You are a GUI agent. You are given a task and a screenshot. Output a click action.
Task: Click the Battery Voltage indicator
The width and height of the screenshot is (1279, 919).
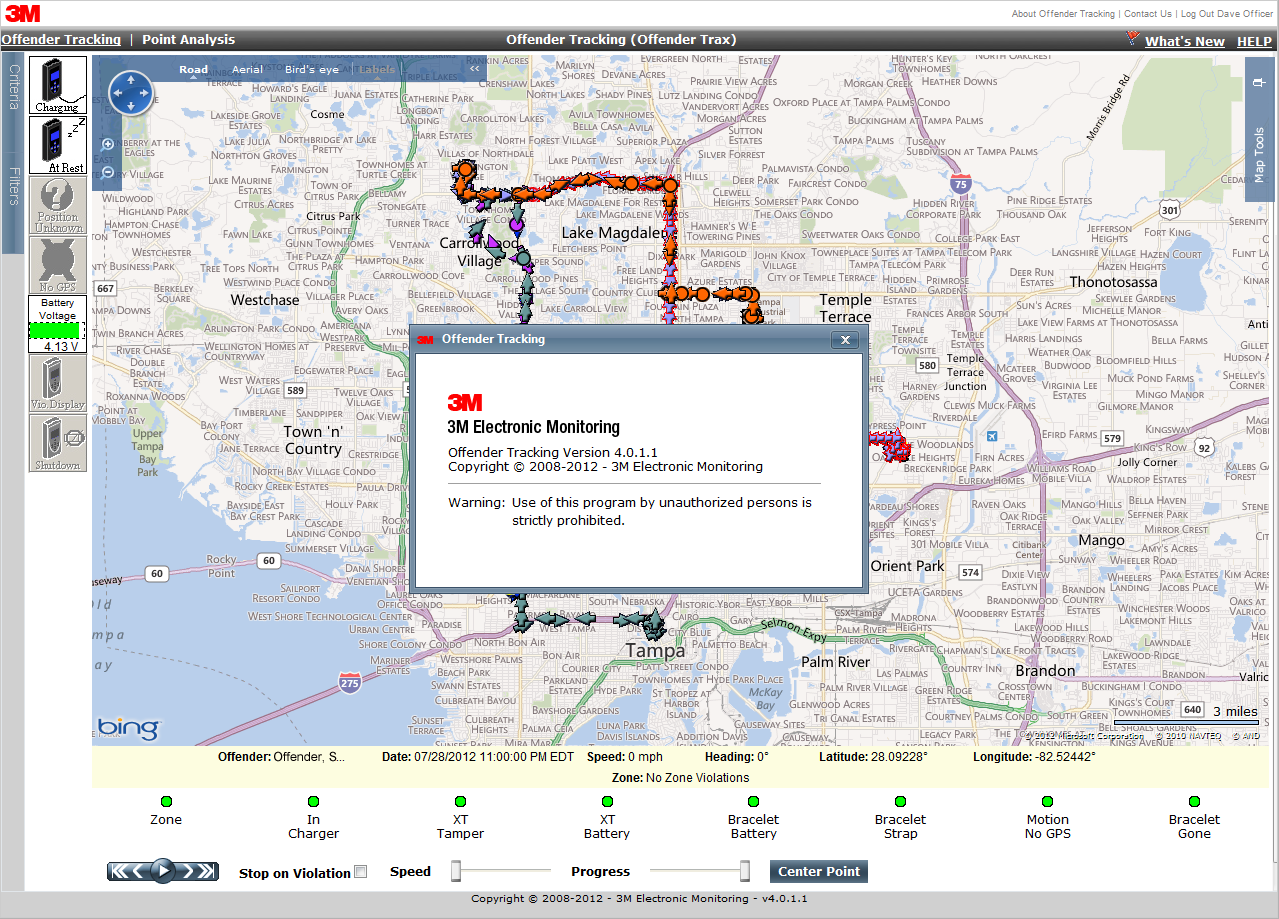(57, 324)
